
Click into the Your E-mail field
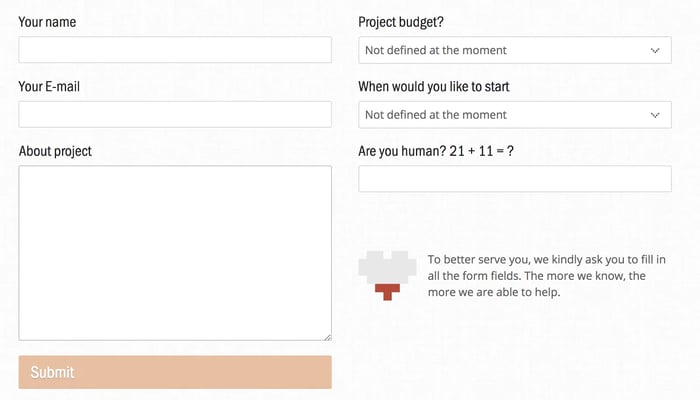point(175,114)
